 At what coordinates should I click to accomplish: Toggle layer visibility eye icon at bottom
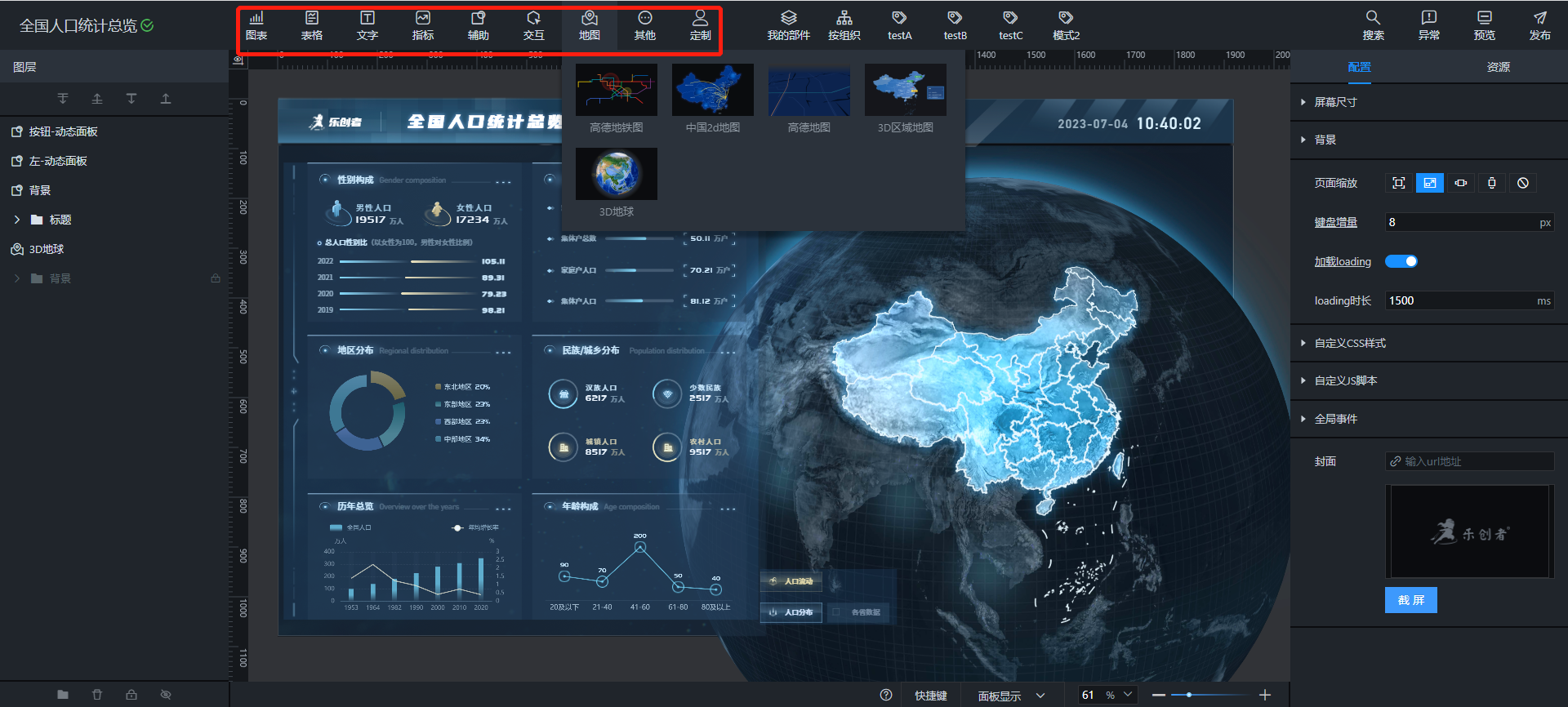click(166, 695)
